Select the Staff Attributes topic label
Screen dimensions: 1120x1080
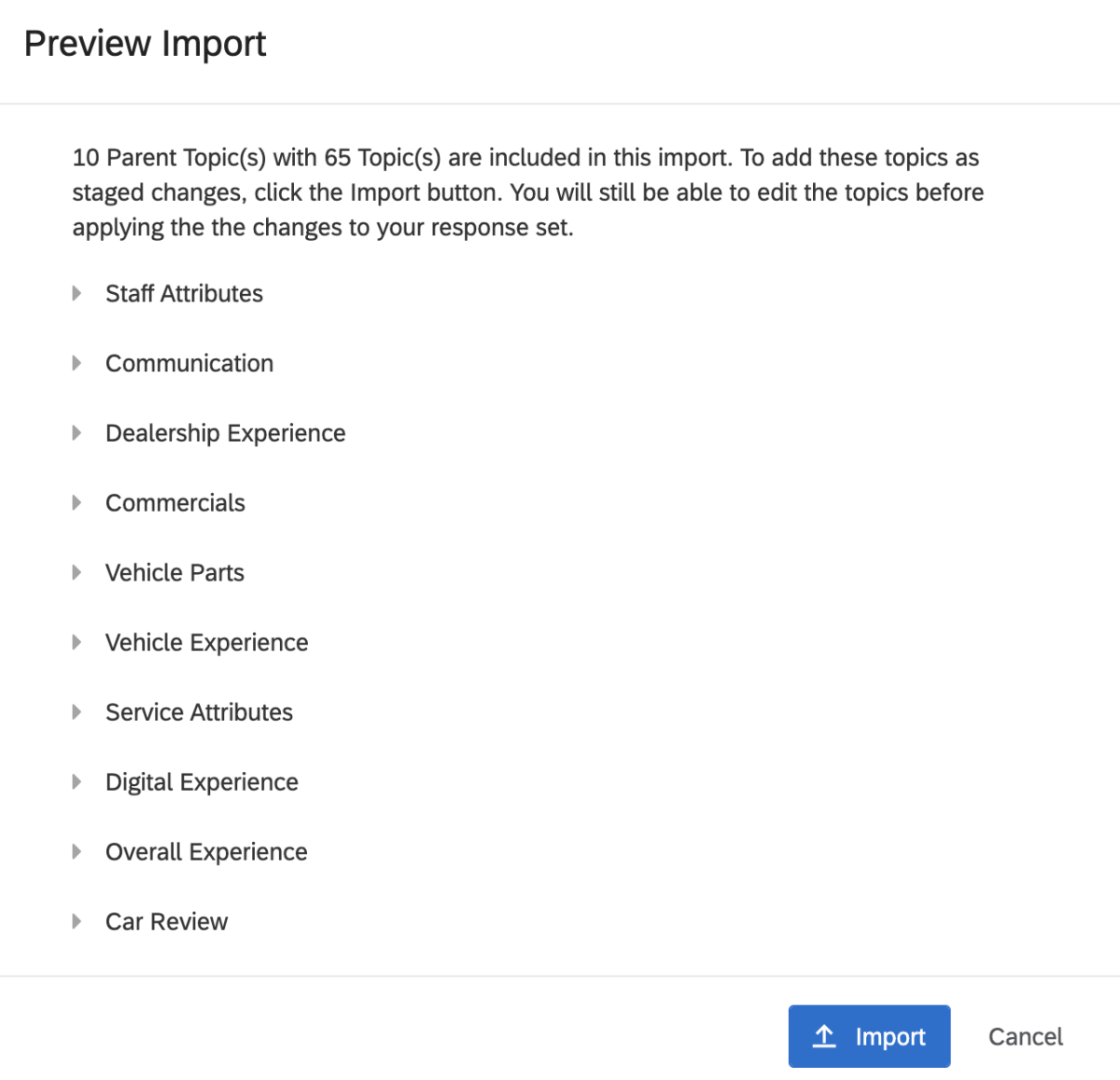pyautogui.click(x=184, y=292)
